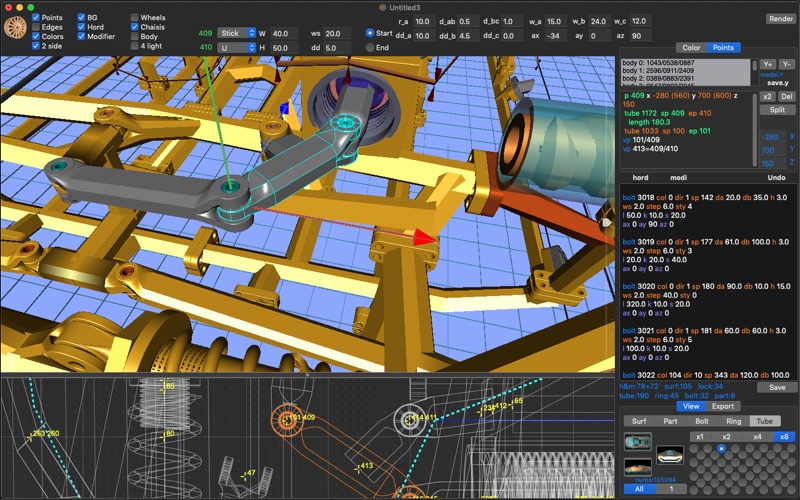Viewport: 800px width, 500px height.
Task: Click the Undo label
Action: click(x=777, y=178)
